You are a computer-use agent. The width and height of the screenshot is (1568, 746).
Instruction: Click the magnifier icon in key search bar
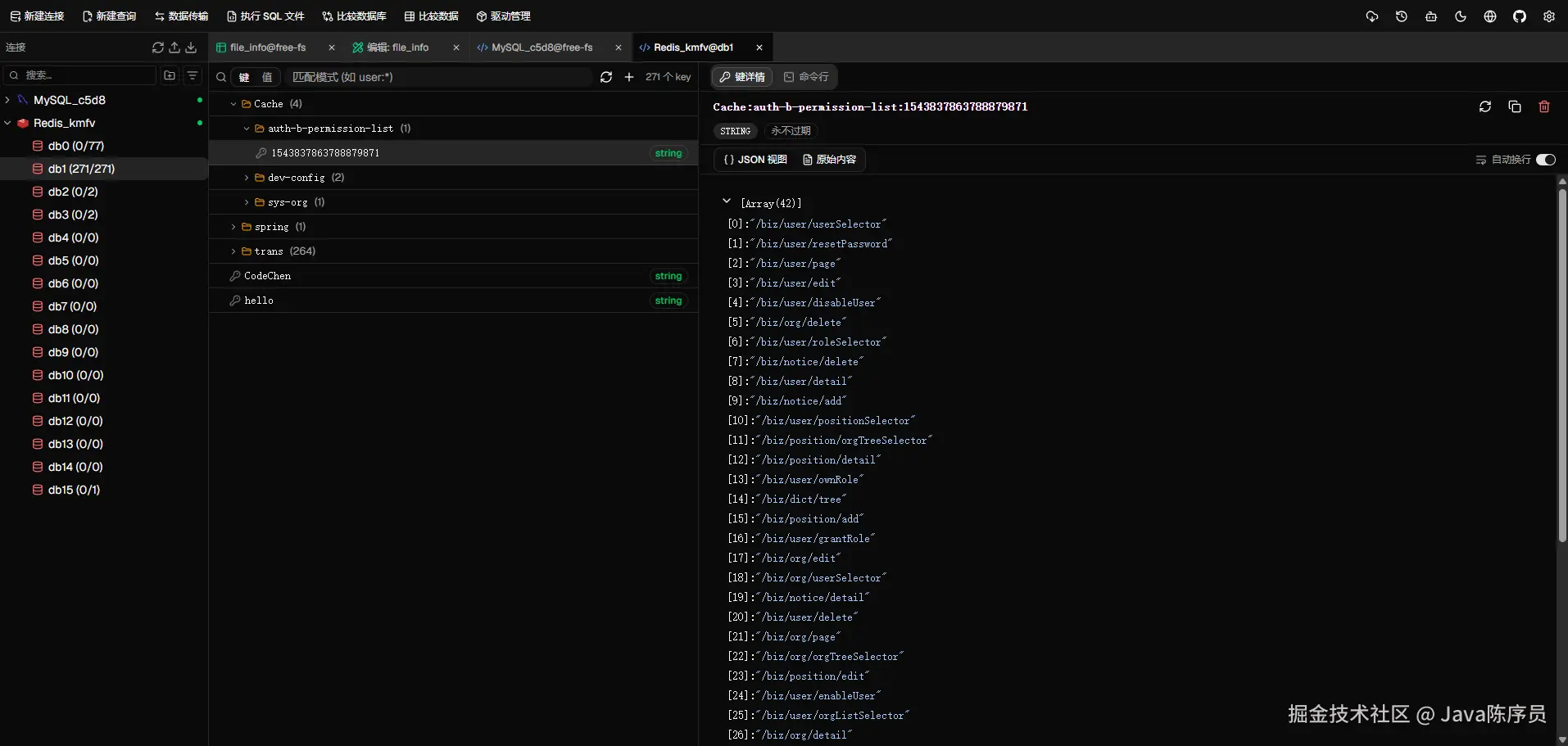pyautogui.click(x=221, y=77)
